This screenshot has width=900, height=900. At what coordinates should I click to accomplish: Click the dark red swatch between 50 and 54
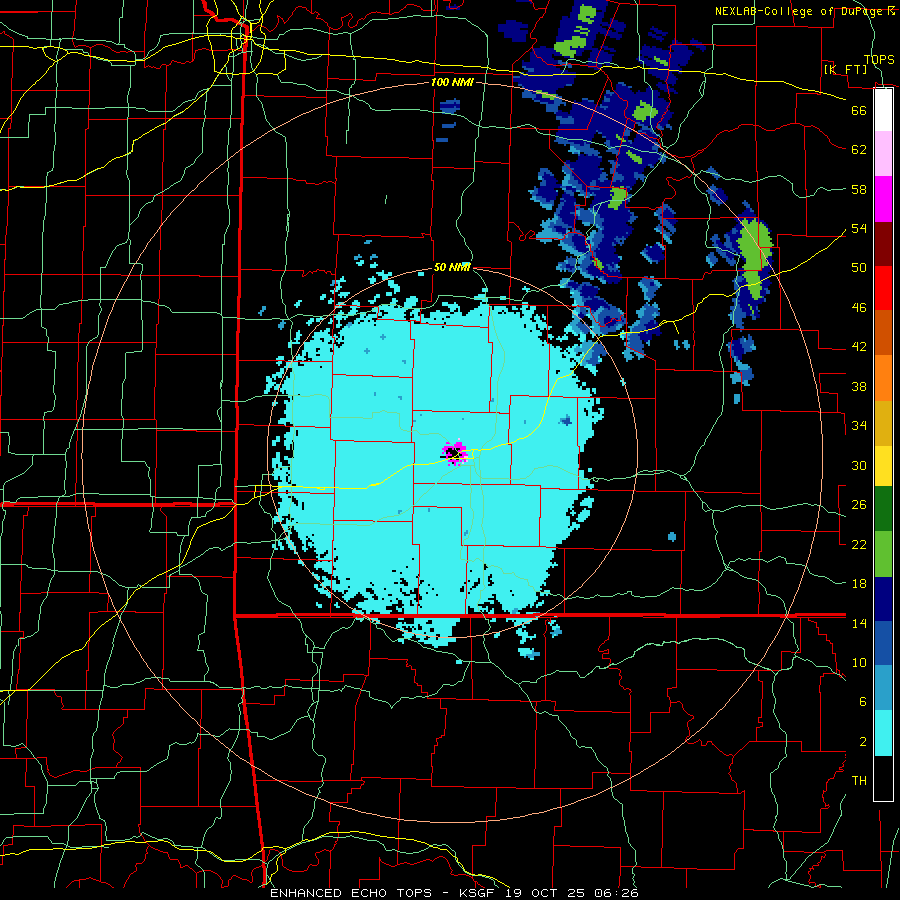pyautogui.click(x=883, y=243)
